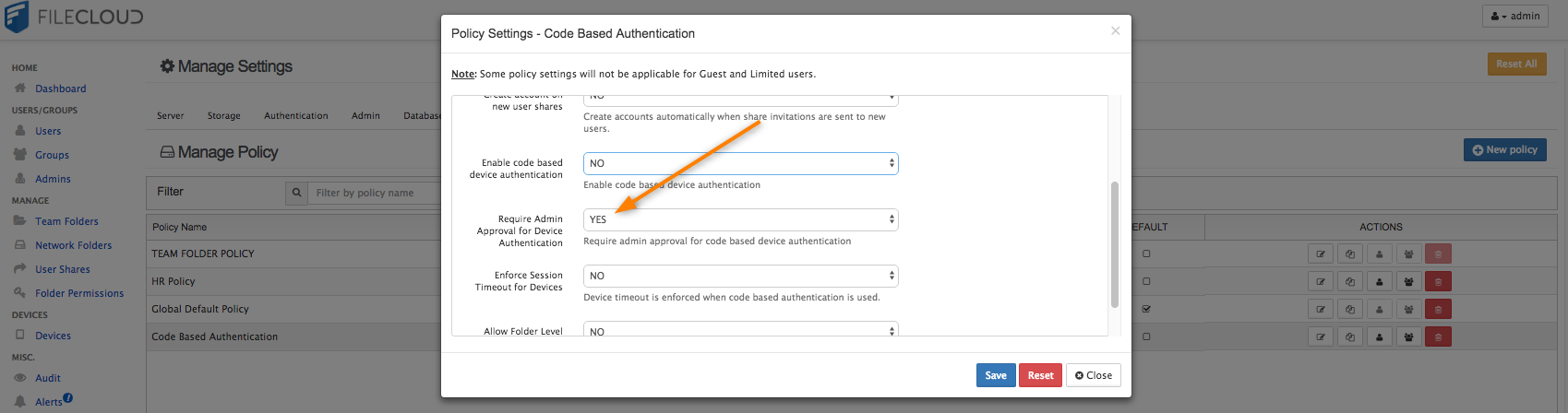Screen dimensions: 1568x413
Task: Open User Shares in the sidebar
Action: (63, 269)
